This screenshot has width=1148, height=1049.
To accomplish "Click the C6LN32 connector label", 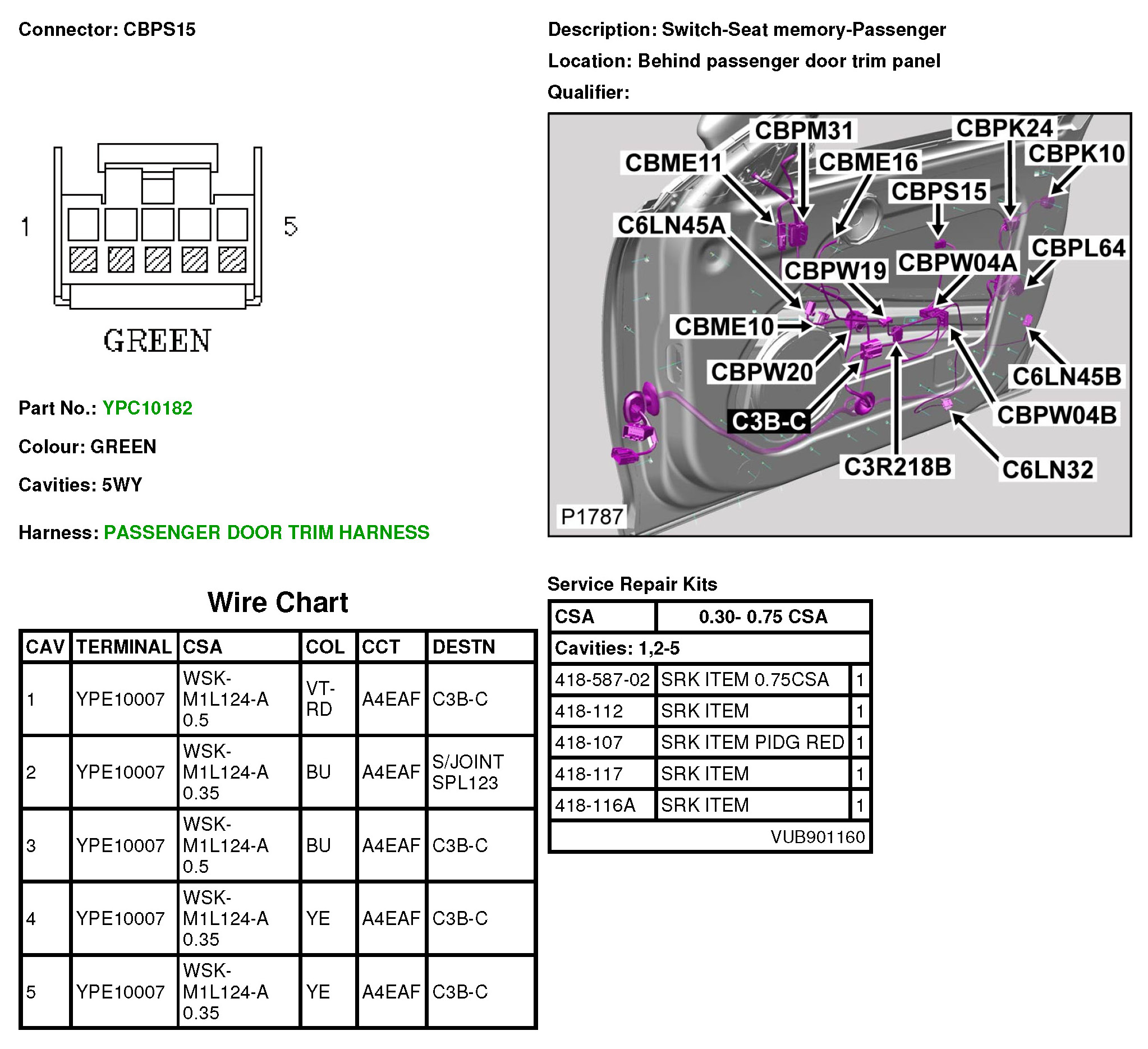I will tap(1047, 470).
